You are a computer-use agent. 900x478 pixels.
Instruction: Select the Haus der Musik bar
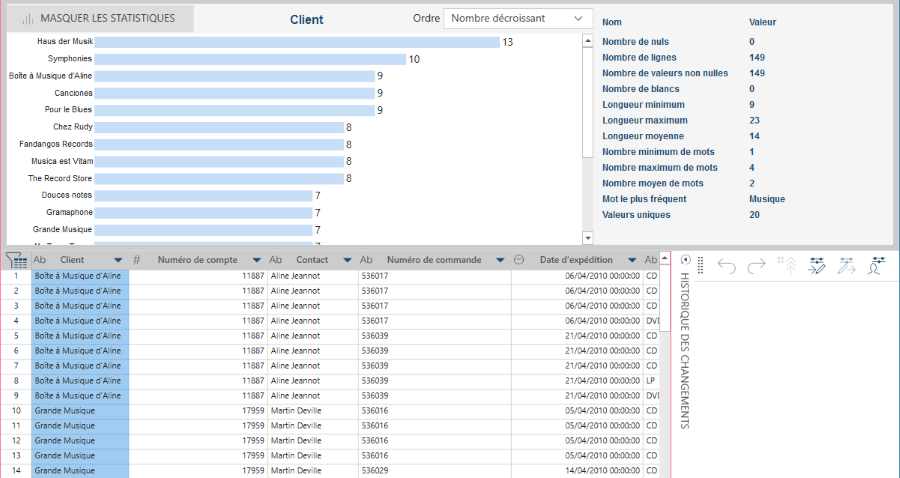click(297, 42)
